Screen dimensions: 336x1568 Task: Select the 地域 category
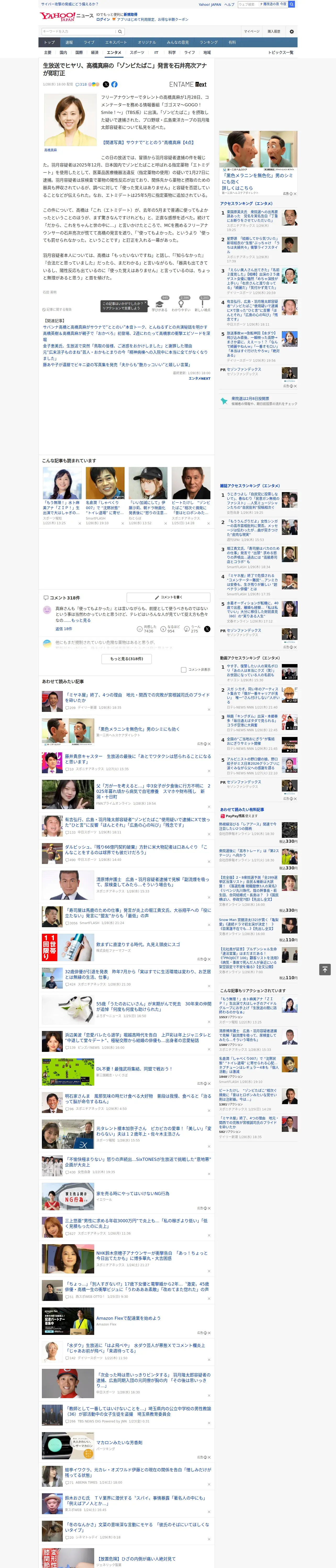coord(207,52)
